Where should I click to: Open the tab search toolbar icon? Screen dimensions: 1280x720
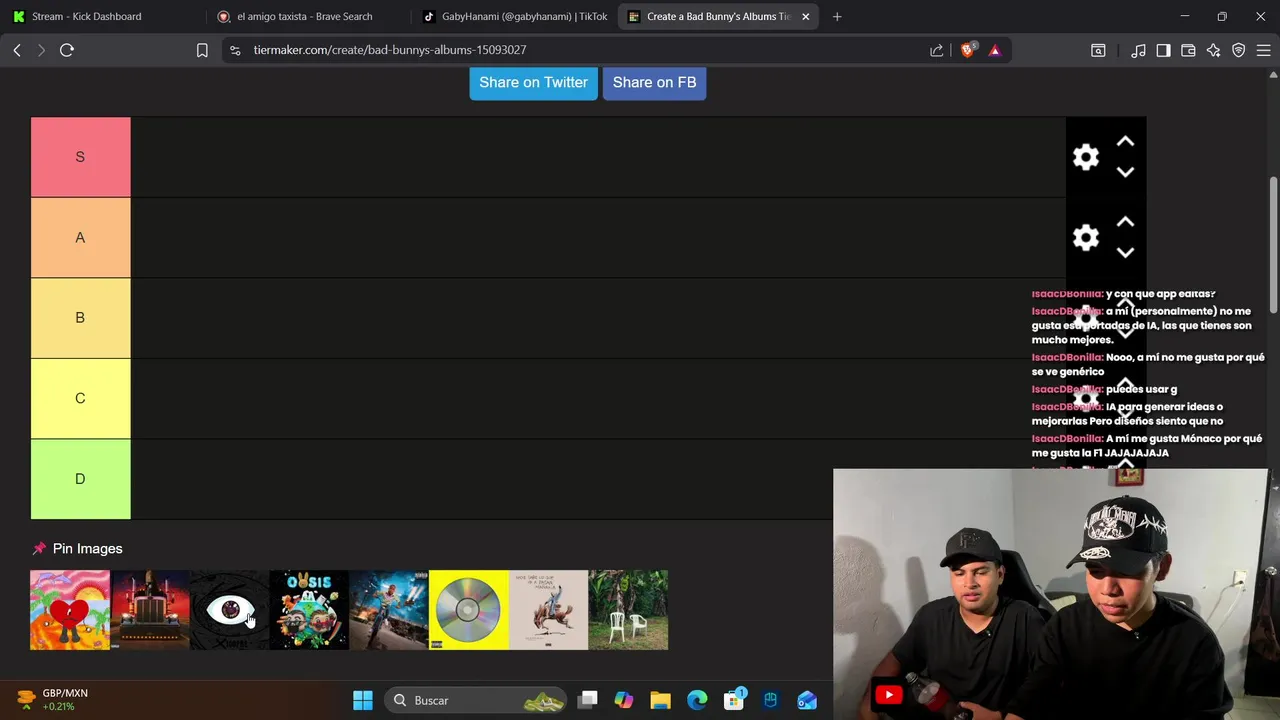1098,50
